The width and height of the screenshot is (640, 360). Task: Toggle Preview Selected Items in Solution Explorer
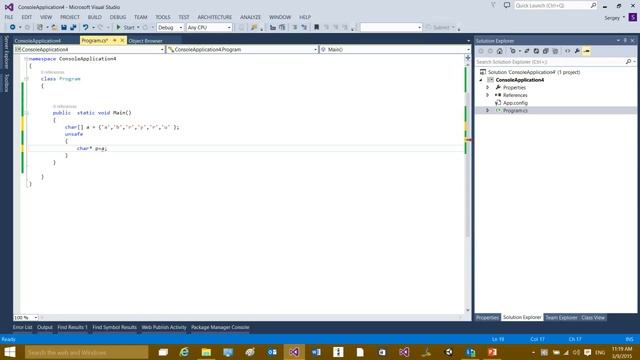(587, 51)
